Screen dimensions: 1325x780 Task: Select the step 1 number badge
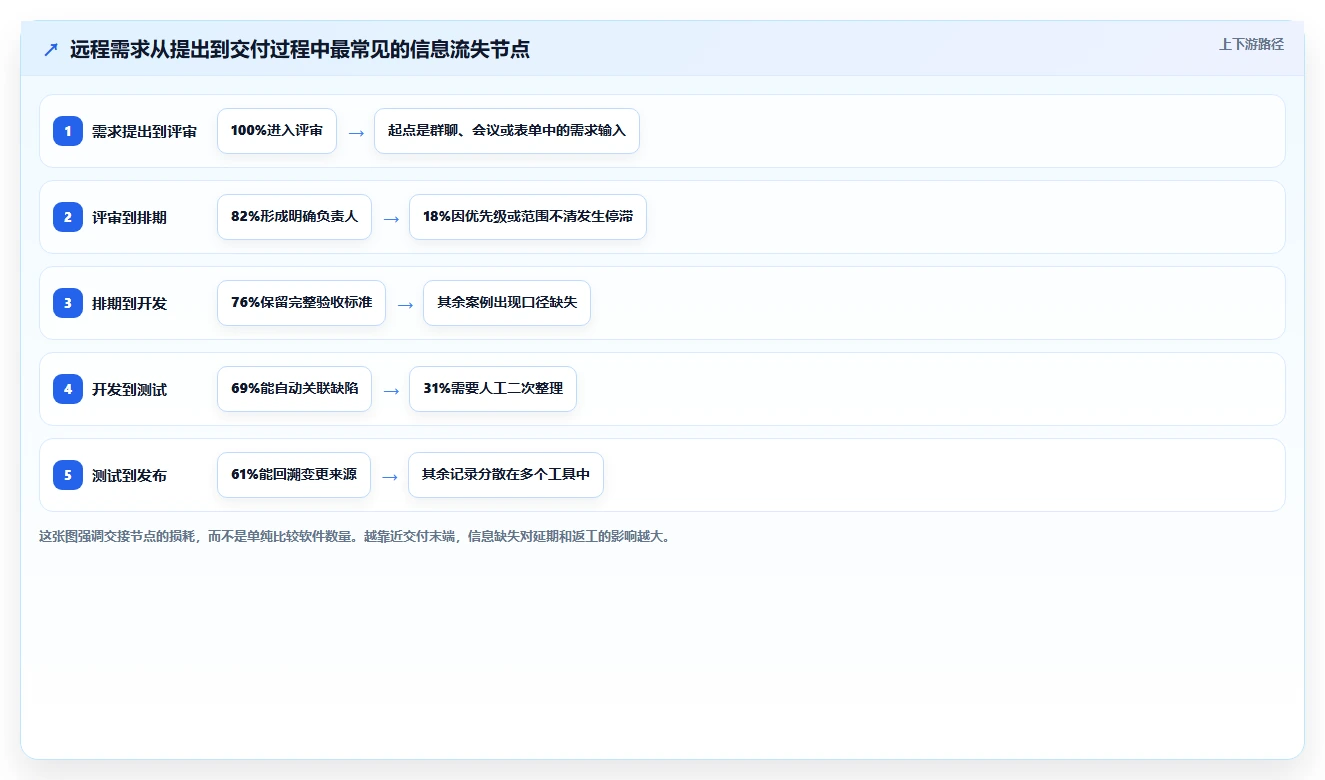(x=68, y=131)
